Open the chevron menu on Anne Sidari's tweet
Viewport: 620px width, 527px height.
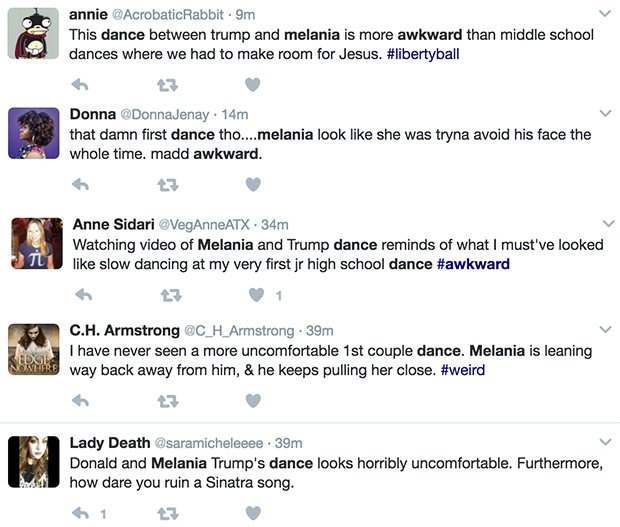(x=607, y=222)
